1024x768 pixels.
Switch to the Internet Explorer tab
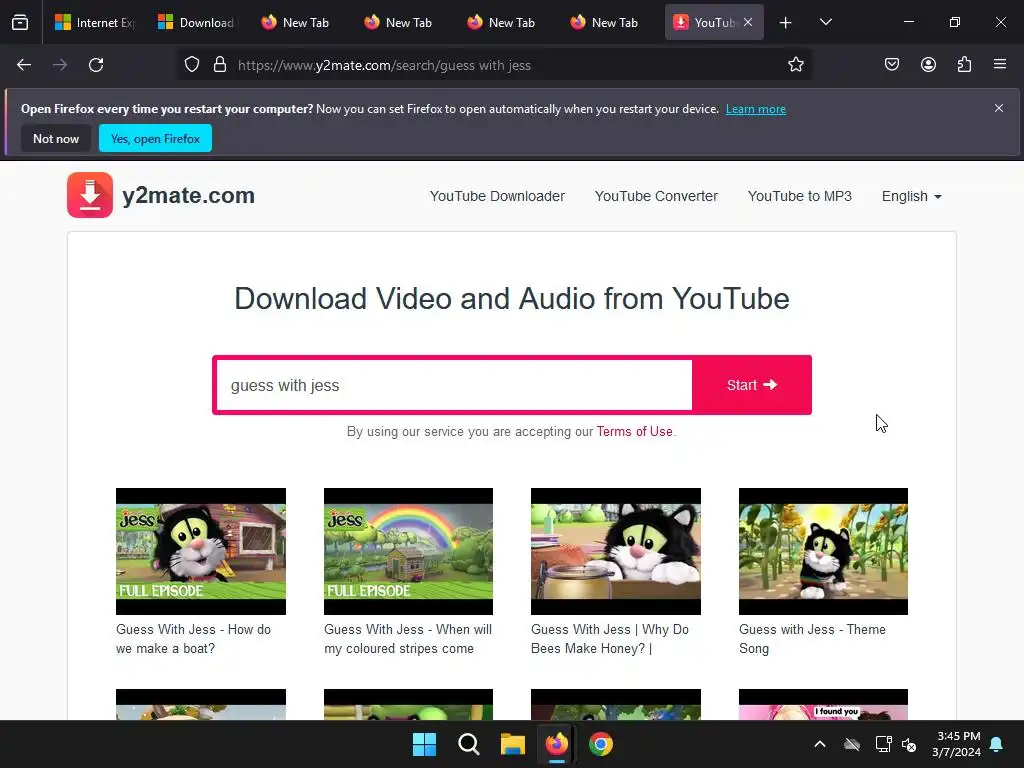click(95, 23)
